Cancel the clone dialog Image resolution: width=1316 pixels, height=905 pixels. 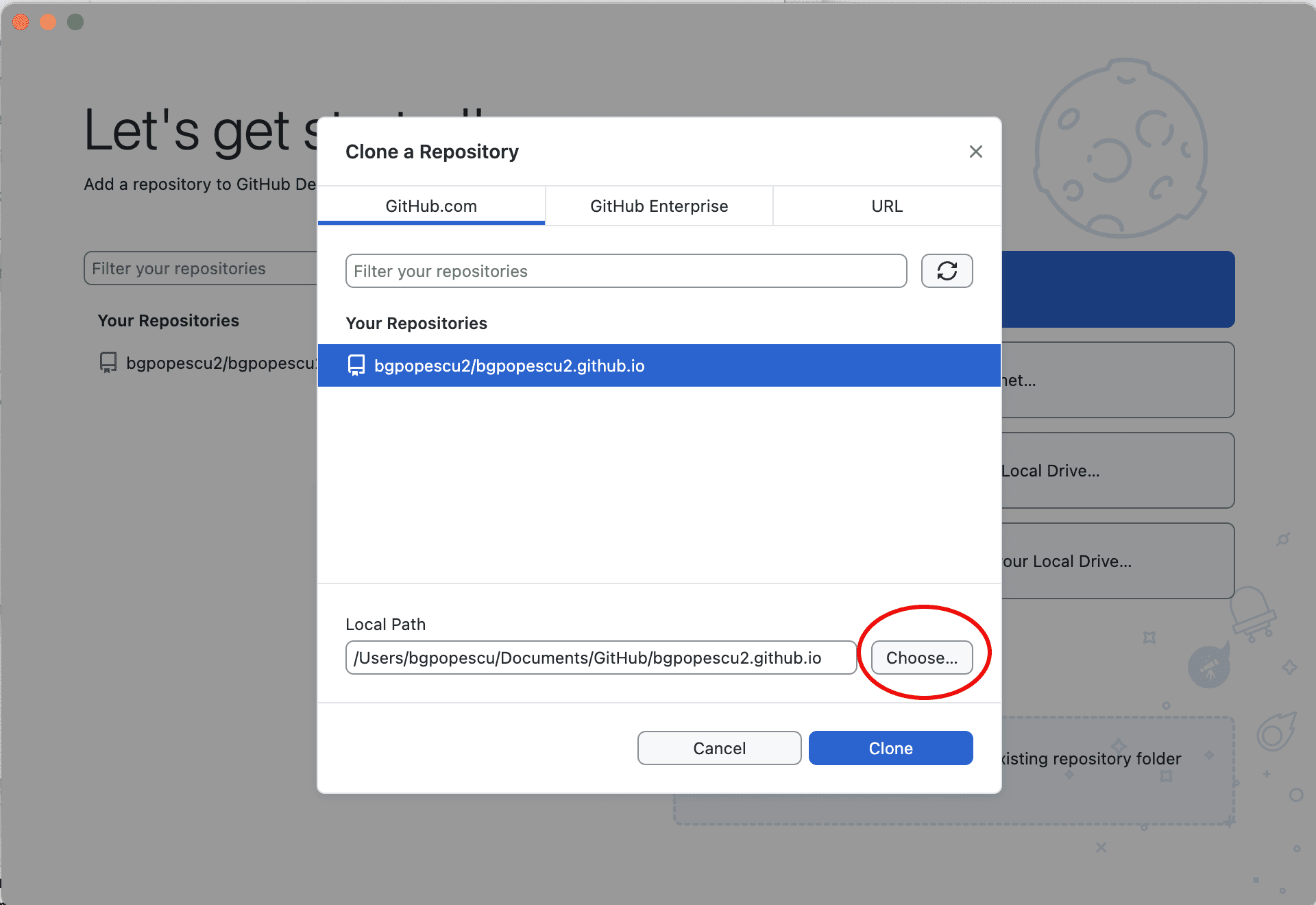719,748
